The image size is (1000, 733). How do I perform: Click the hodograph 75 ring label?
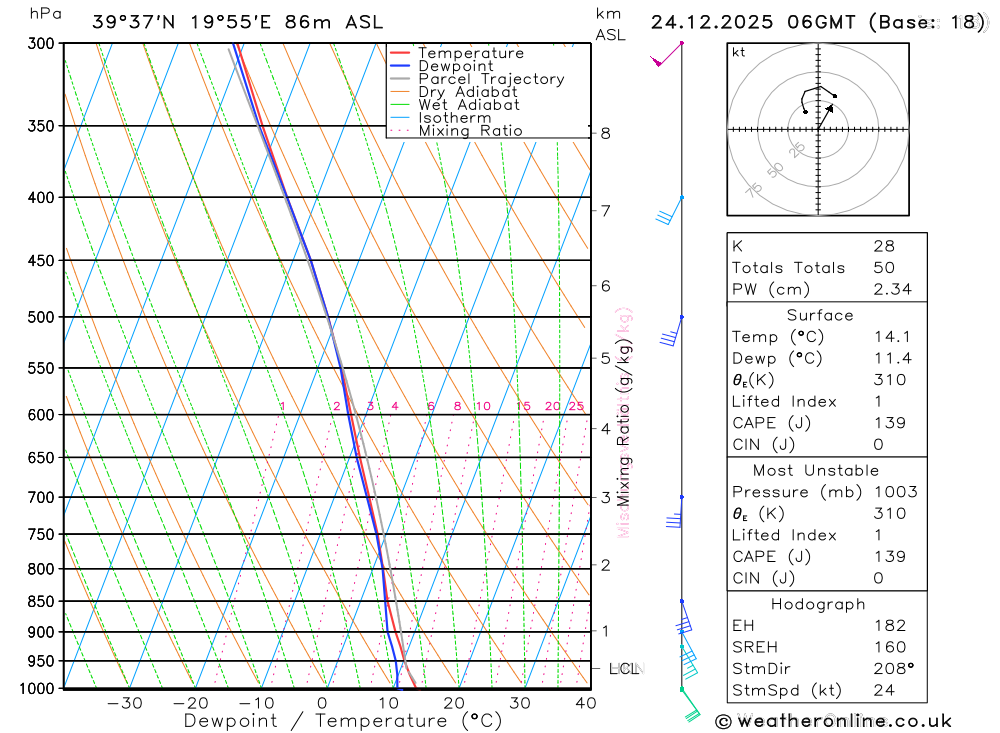(754, 190)
